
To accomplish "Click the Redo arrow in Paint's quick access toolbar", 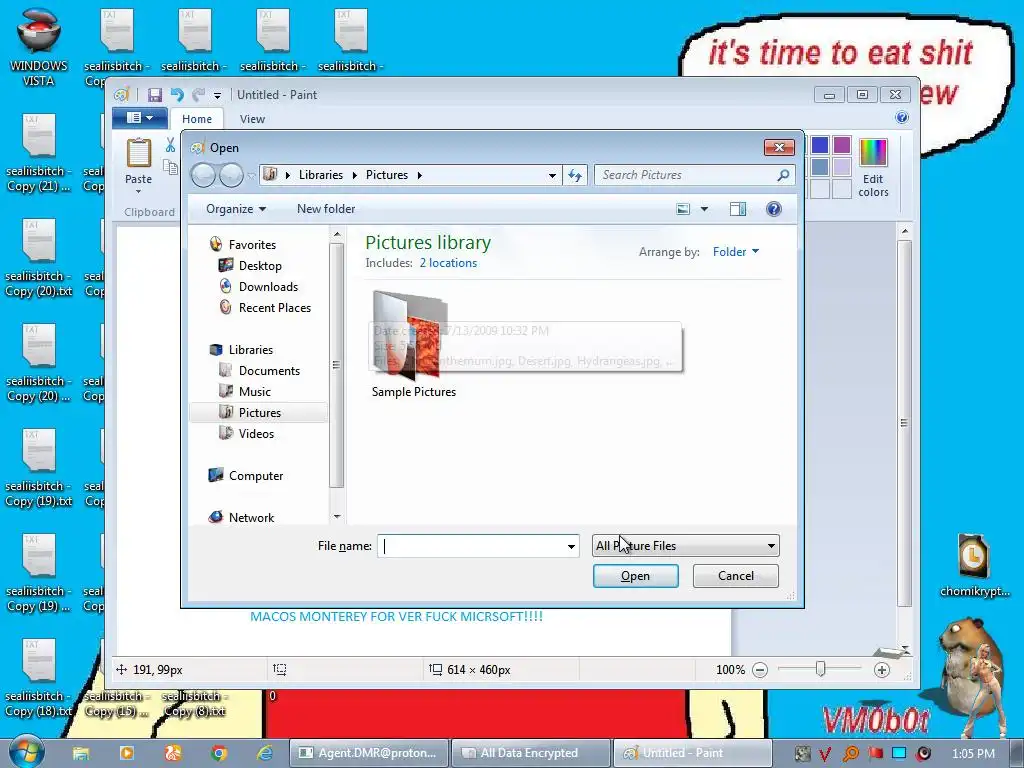I will (x=199, y=95).
